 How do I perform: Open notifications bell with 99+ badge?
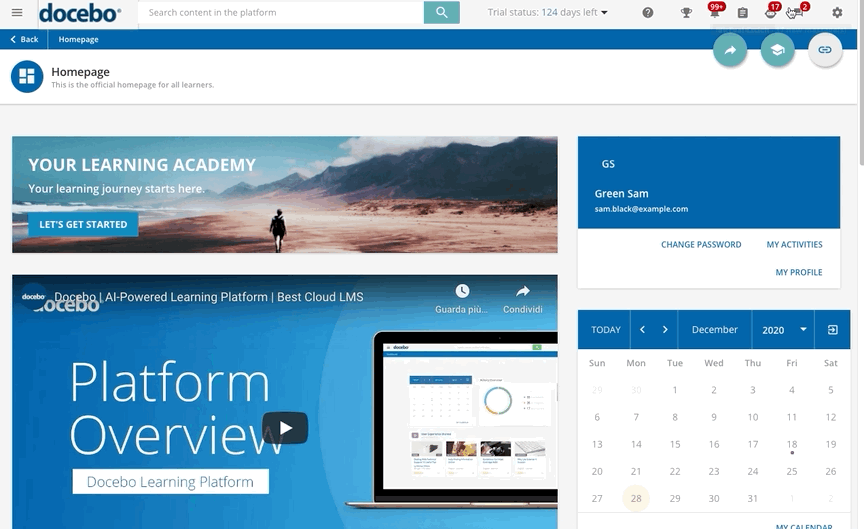(x=714, y=13)
